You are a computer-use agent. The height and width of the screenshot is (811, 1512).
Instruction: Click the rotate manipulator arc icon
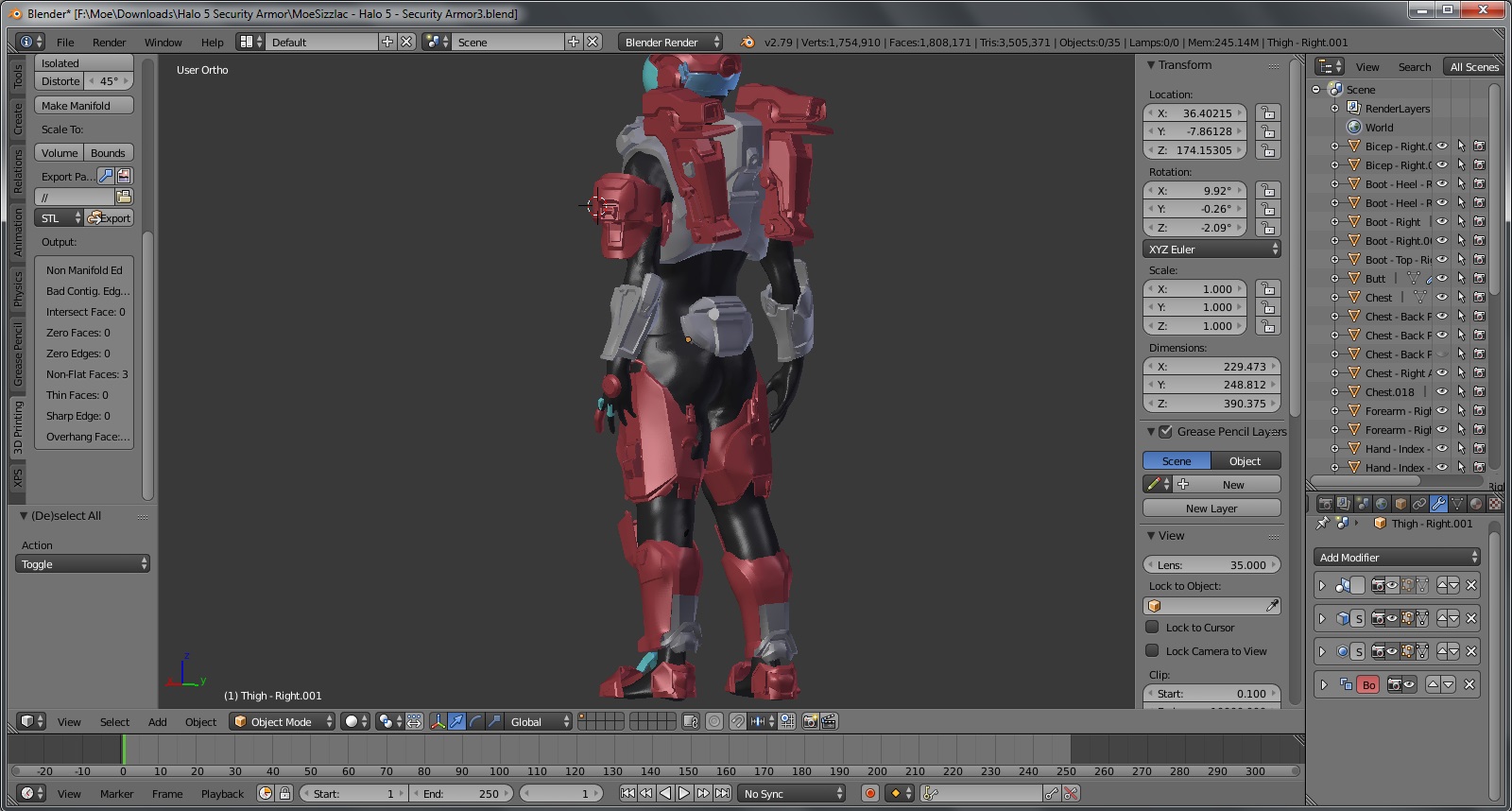point(475,721)
